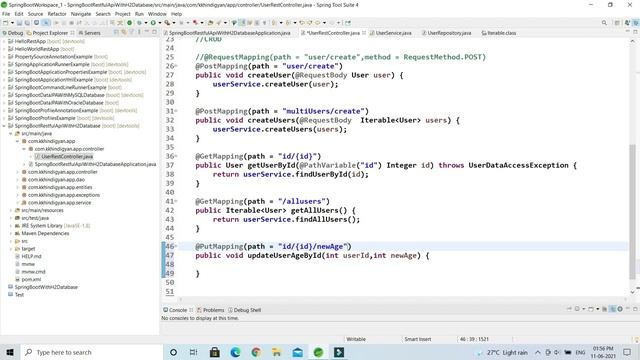640x360 pixels.
Task: Switch to UserService.java editor tab
Action: coord(391,33)
